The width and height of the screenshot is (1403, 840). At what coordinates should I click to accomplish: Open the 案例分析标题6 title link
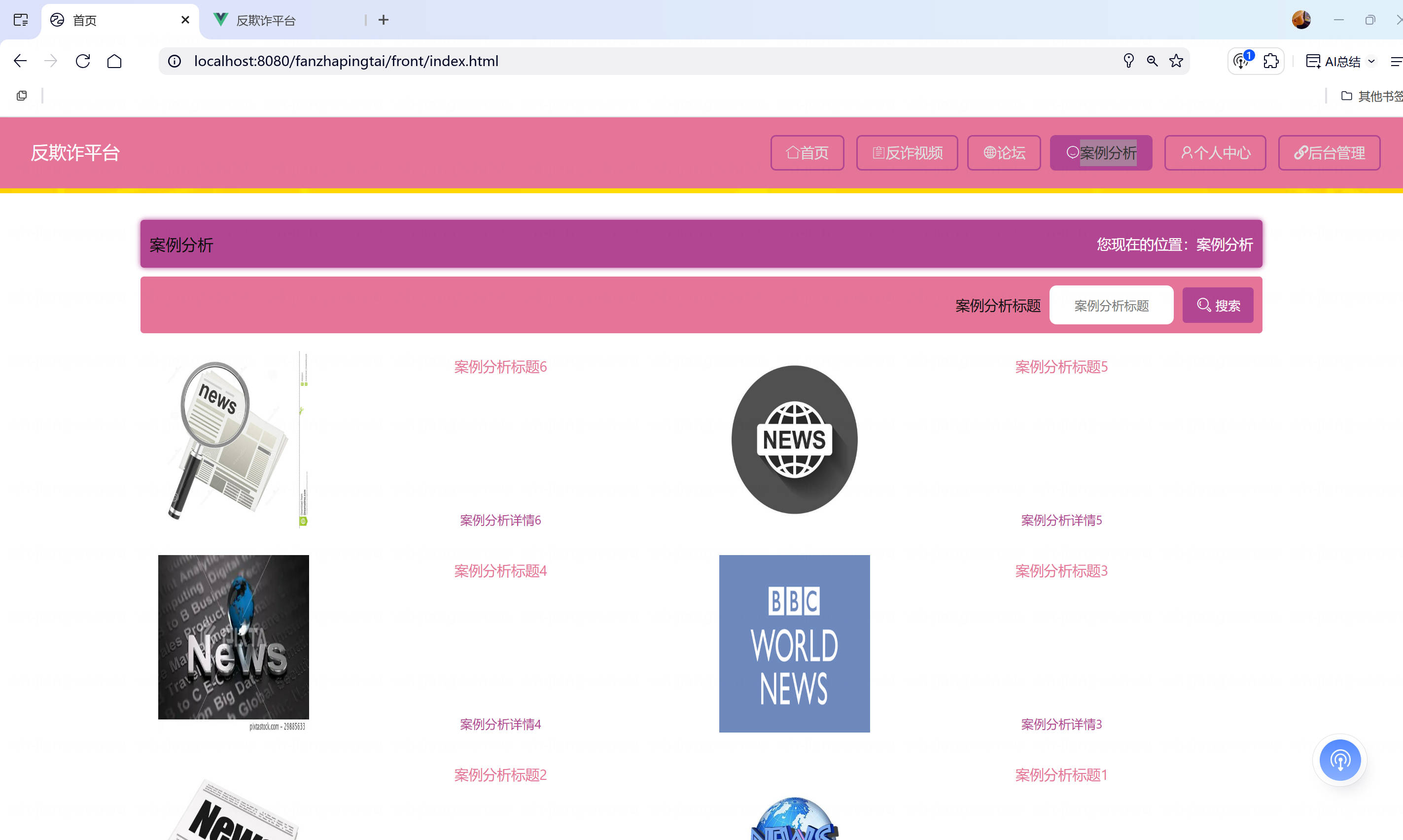[x=500, y=367]
